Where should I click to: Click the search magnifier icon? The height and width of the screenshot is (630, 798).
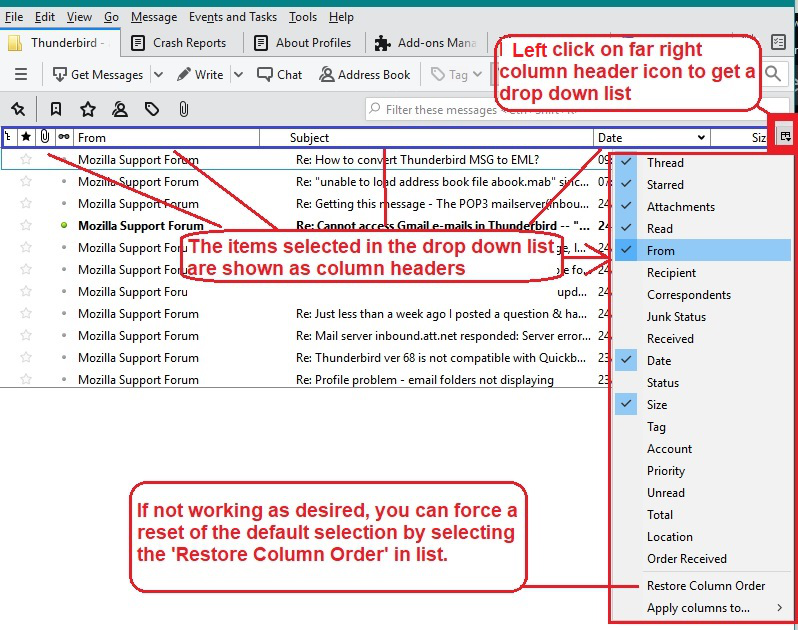tap(773, 74)
